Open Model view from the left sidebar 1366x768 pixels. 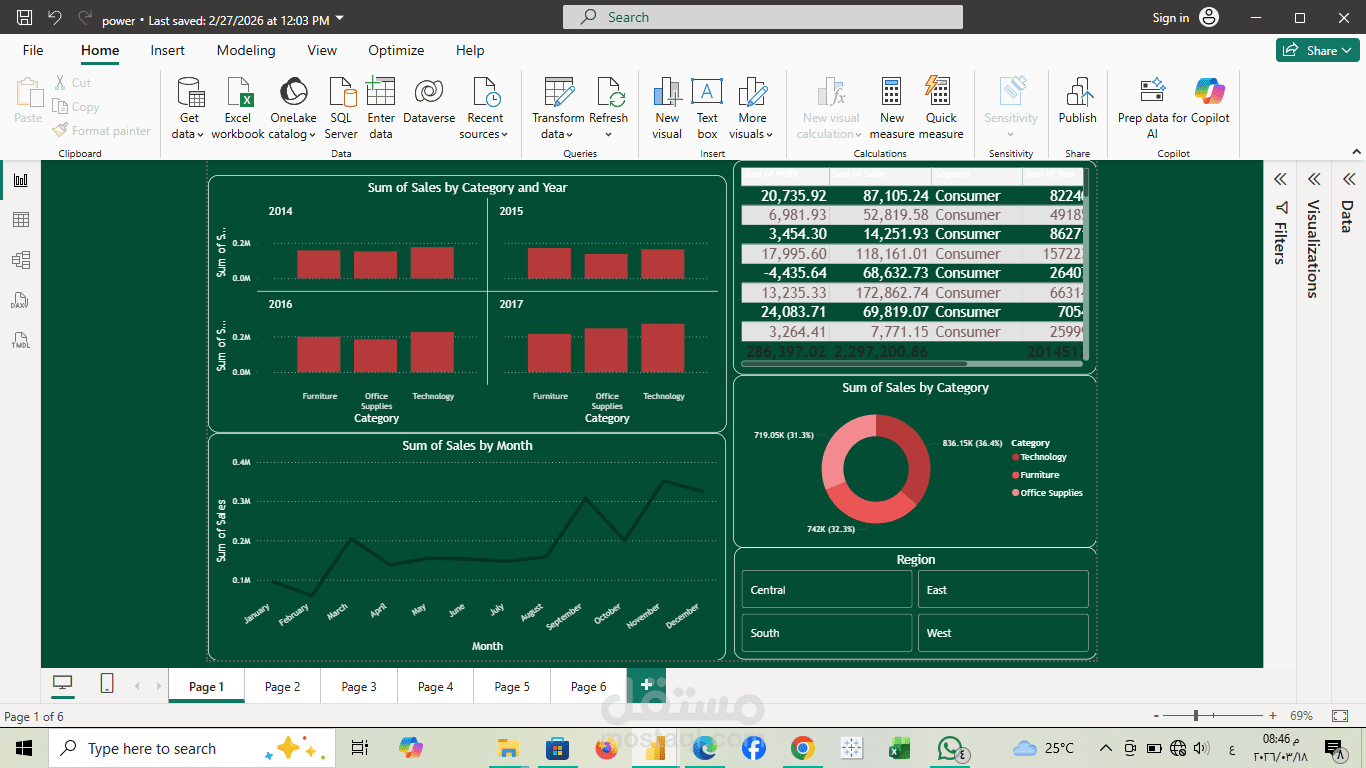pos(20,259)
